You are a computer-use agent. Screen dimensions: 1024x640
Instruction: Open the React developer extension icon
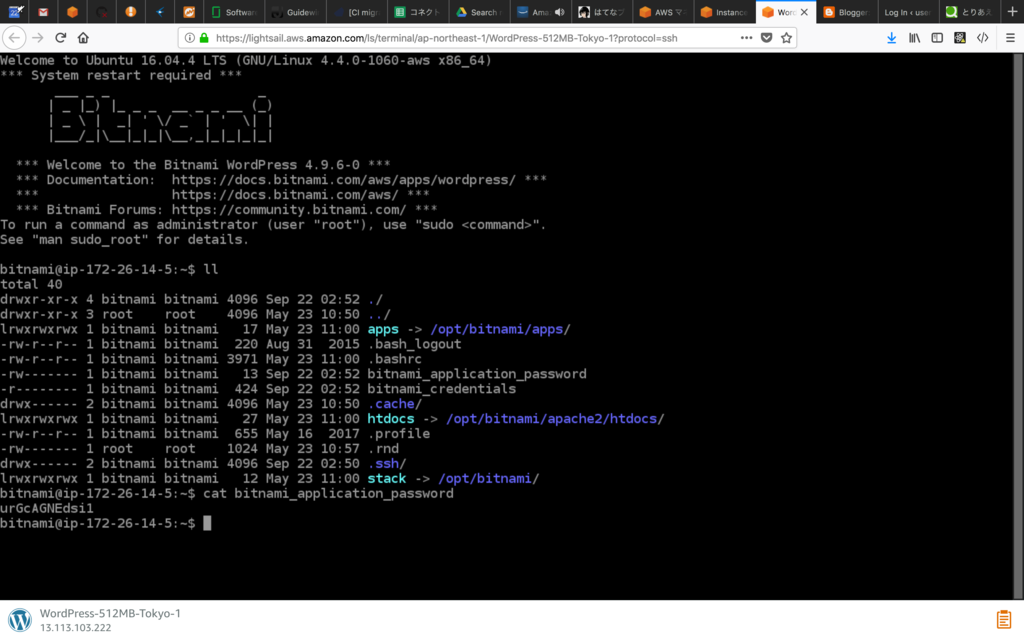(x=960, y=38)
